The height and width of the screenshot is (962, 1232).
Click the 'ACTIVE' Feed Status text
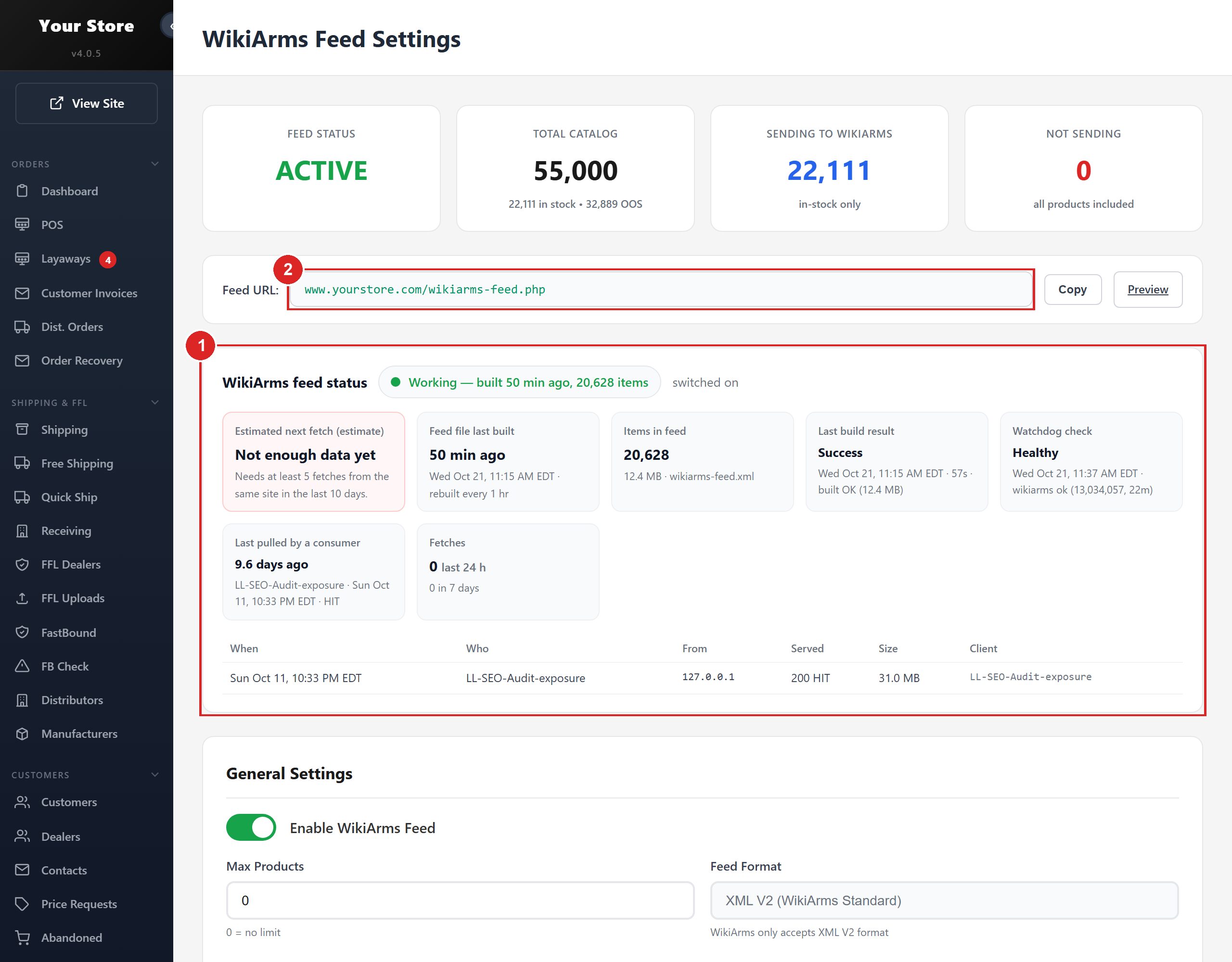(321, 170)
